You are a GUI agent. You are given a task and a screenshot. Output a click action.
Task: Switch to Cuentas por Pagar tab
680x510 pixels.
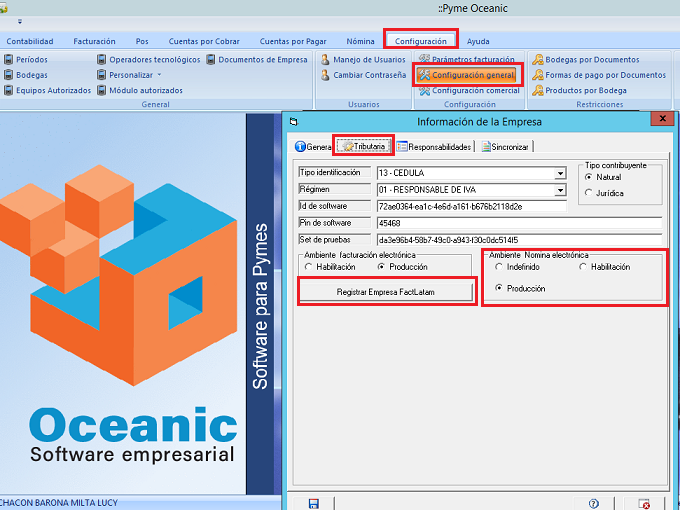[x=293, y=41]
